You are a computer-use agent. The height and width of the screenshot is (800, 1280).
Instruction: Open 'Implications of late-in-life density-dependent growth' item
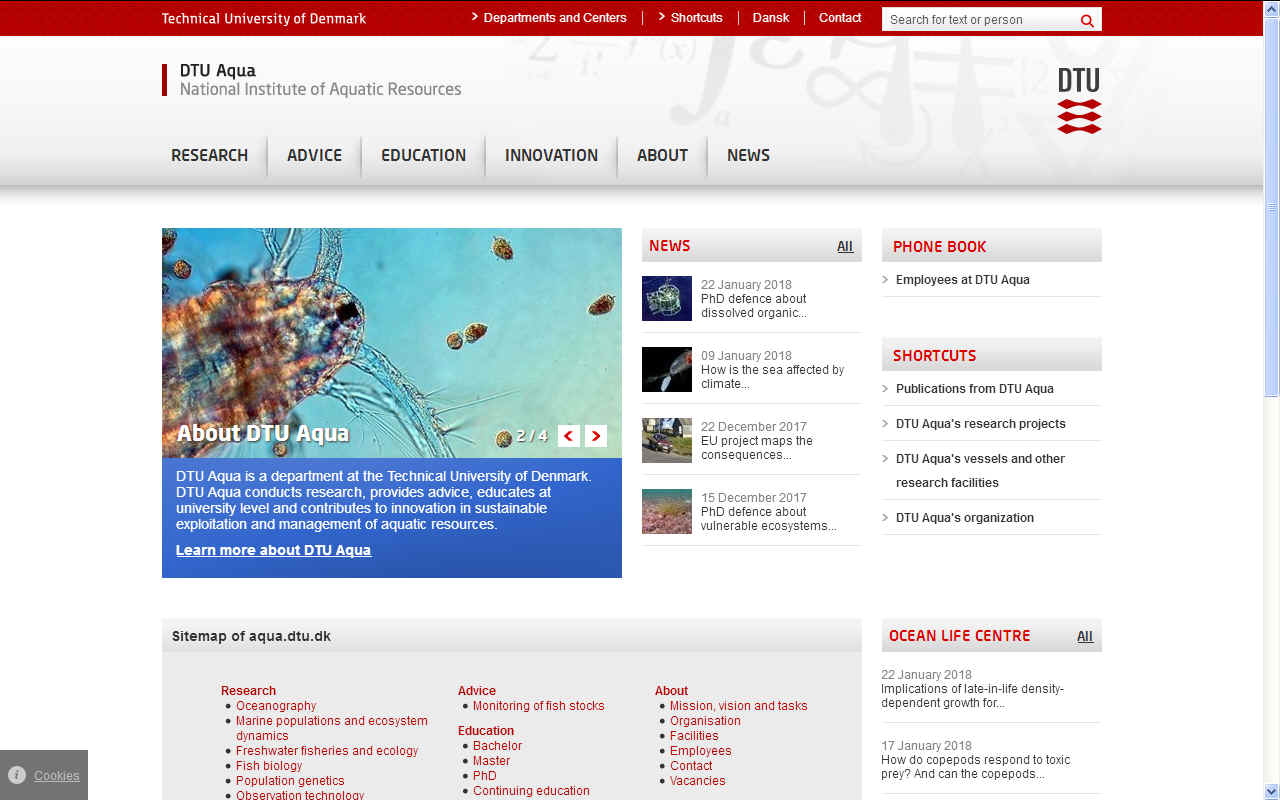click(x=972, y=696)
